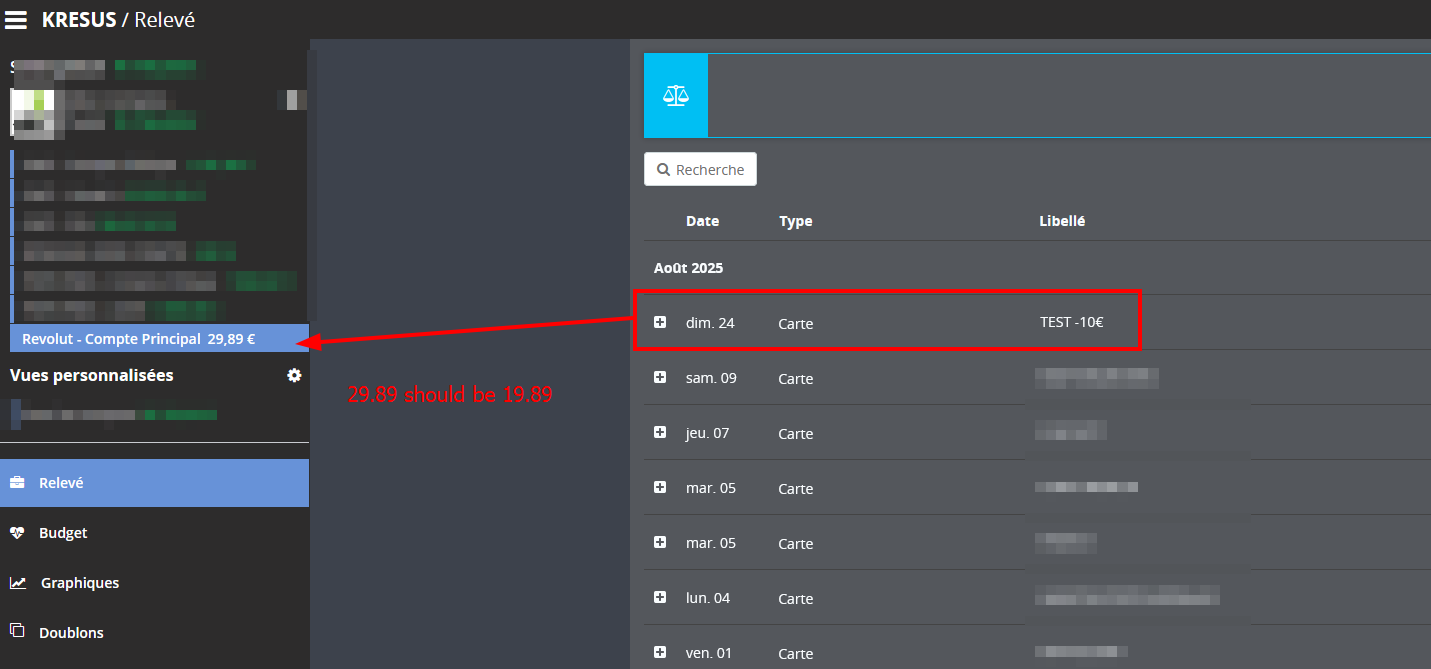Click the Doublons copy icon

point(18,632)
